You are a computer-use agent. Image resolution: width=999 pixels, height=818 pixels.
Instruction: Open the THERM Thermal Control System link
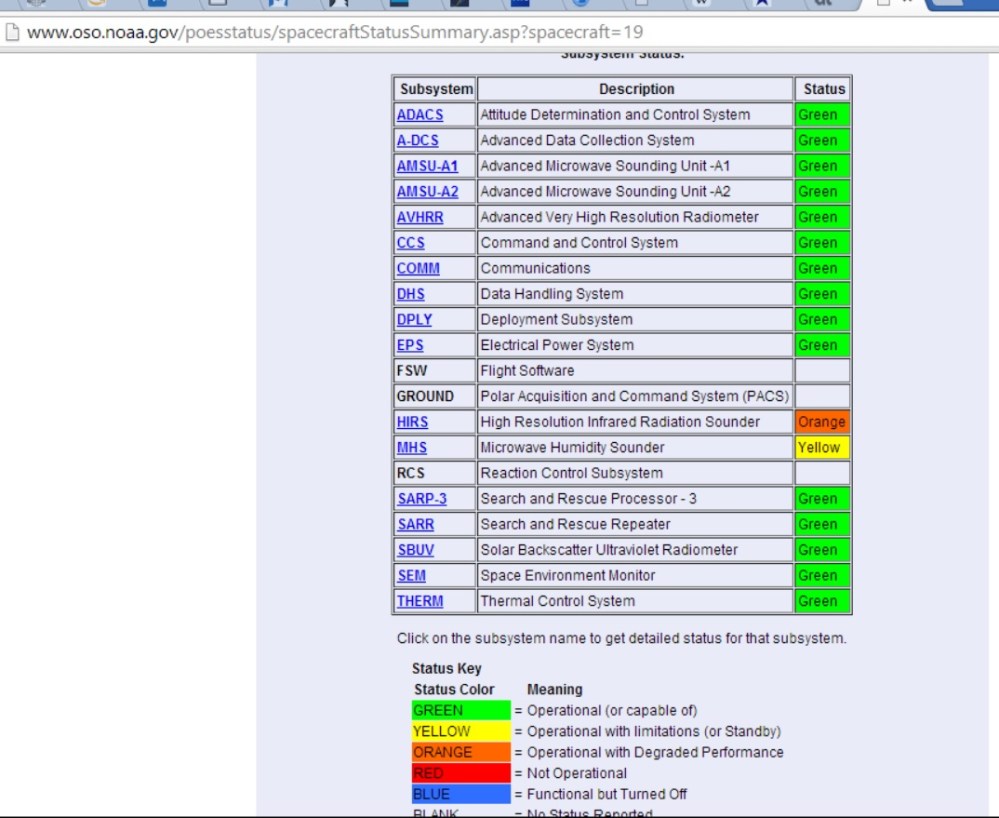tap(417, 601)
